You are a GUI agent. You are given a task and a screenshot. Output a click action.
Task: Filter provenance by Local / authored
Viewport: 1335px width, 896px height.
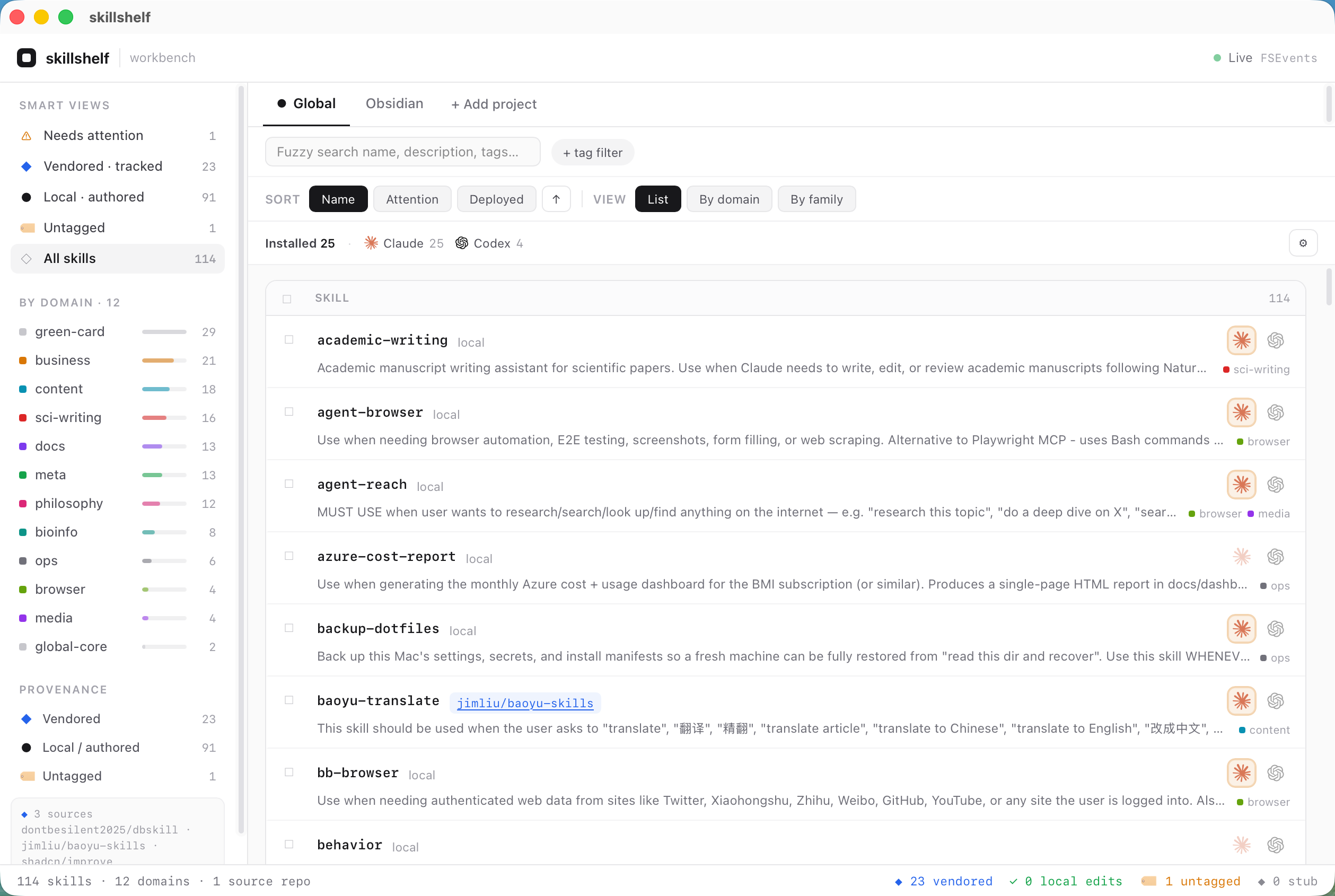click(x=118, y=748)
